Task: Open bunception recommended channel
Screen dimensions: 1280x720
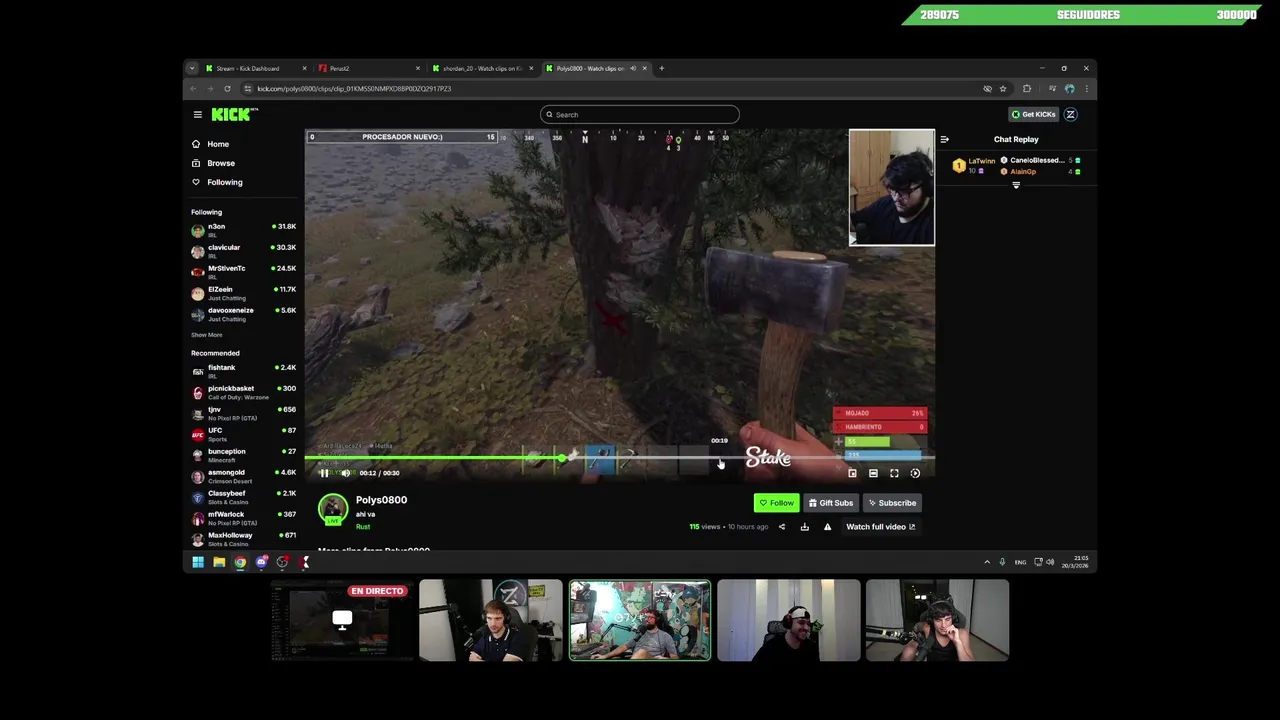Action: 243,455
